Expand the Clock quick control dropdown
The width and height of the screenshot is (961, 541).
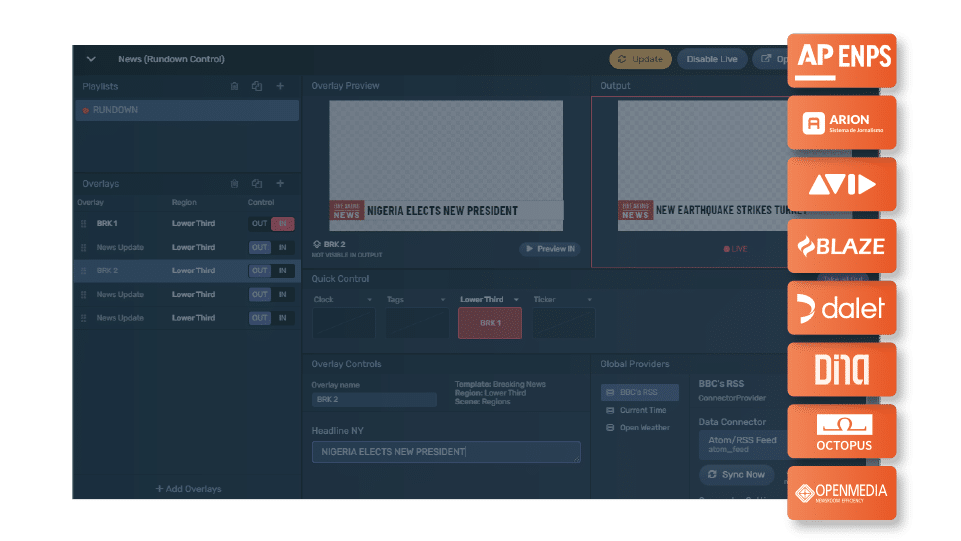(x=369, y=300)
